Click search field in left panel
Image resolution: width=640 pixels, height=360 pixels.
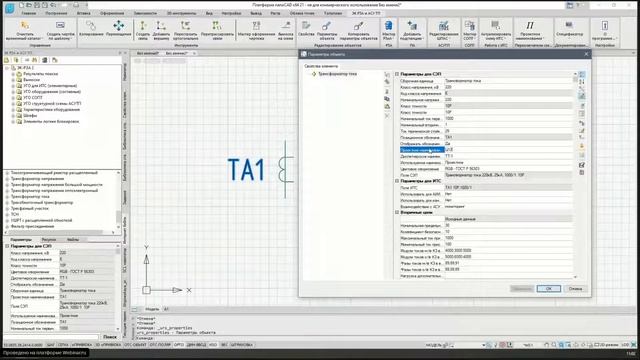pos(51,337)
